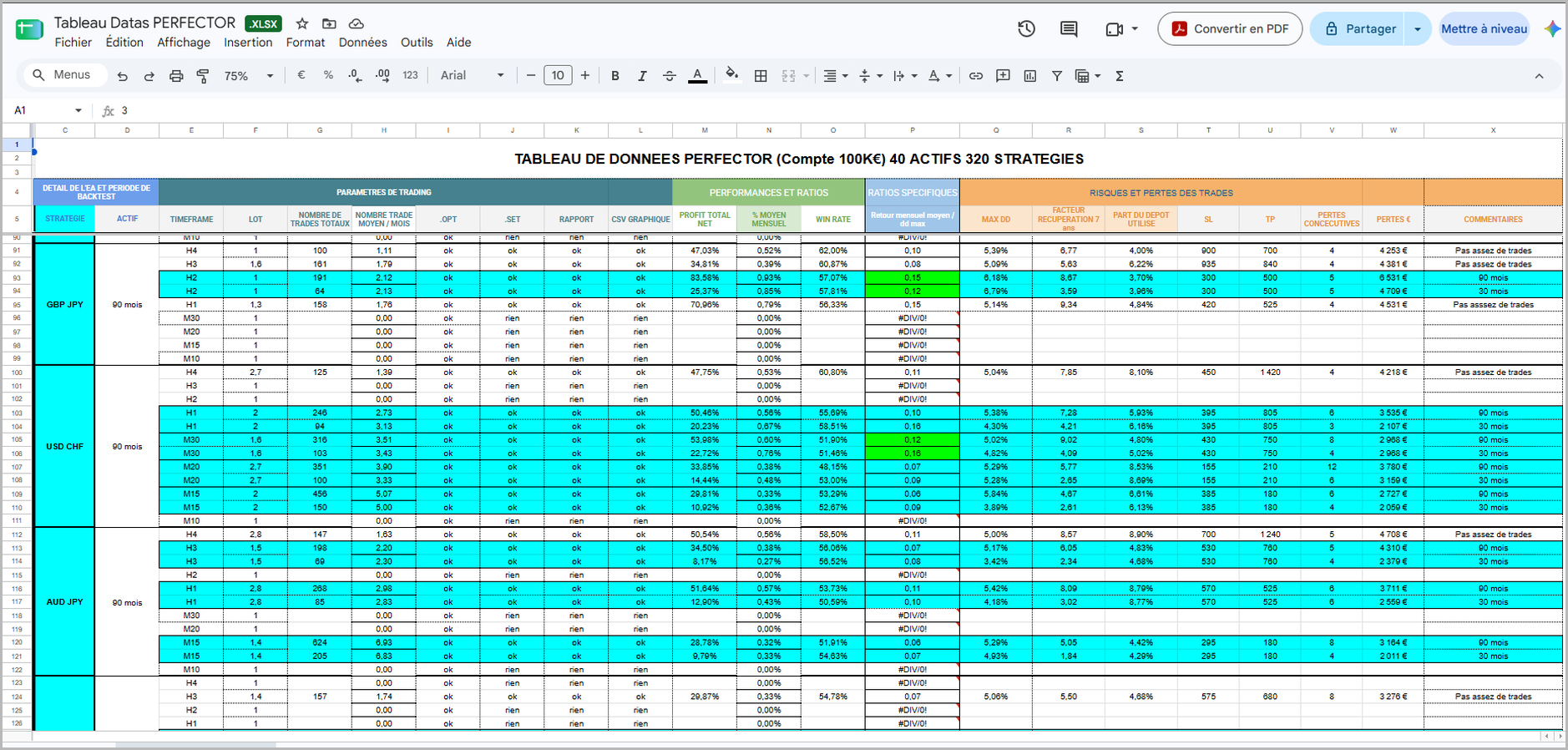Toggle bold formatting

point(615,76)
